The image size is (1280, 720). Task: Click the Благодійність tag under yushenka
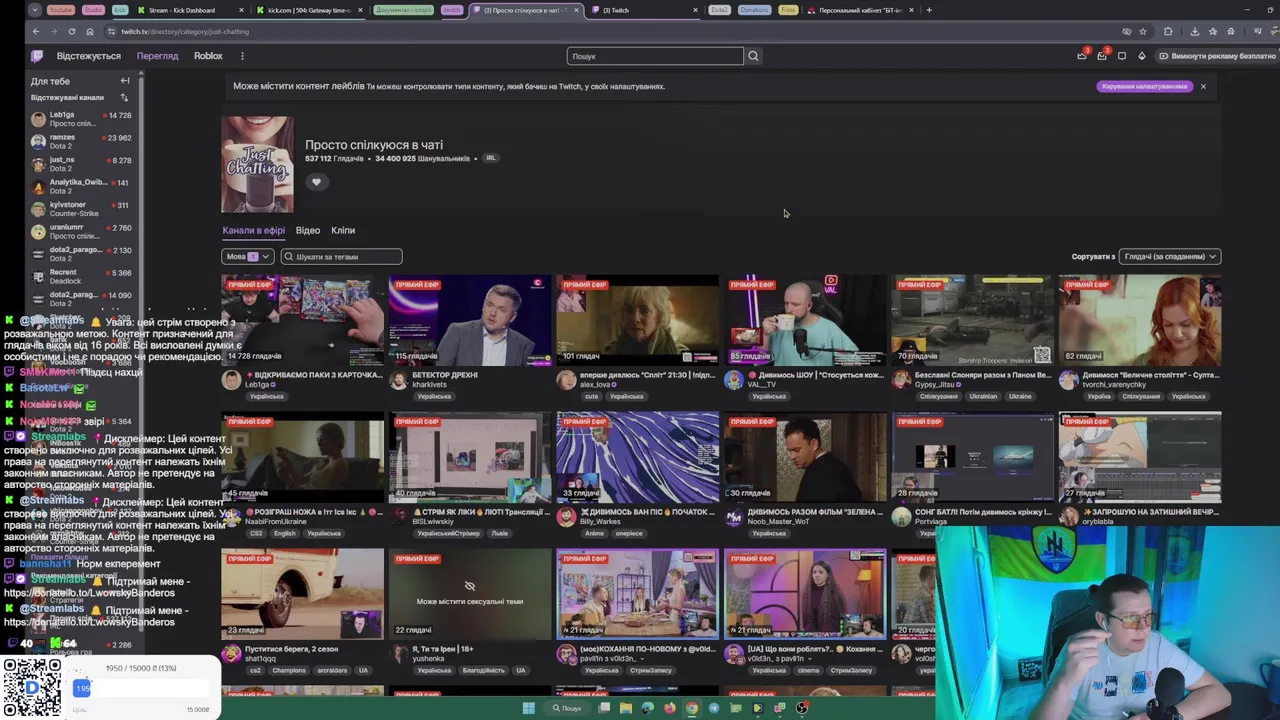(x=484, y=670)
